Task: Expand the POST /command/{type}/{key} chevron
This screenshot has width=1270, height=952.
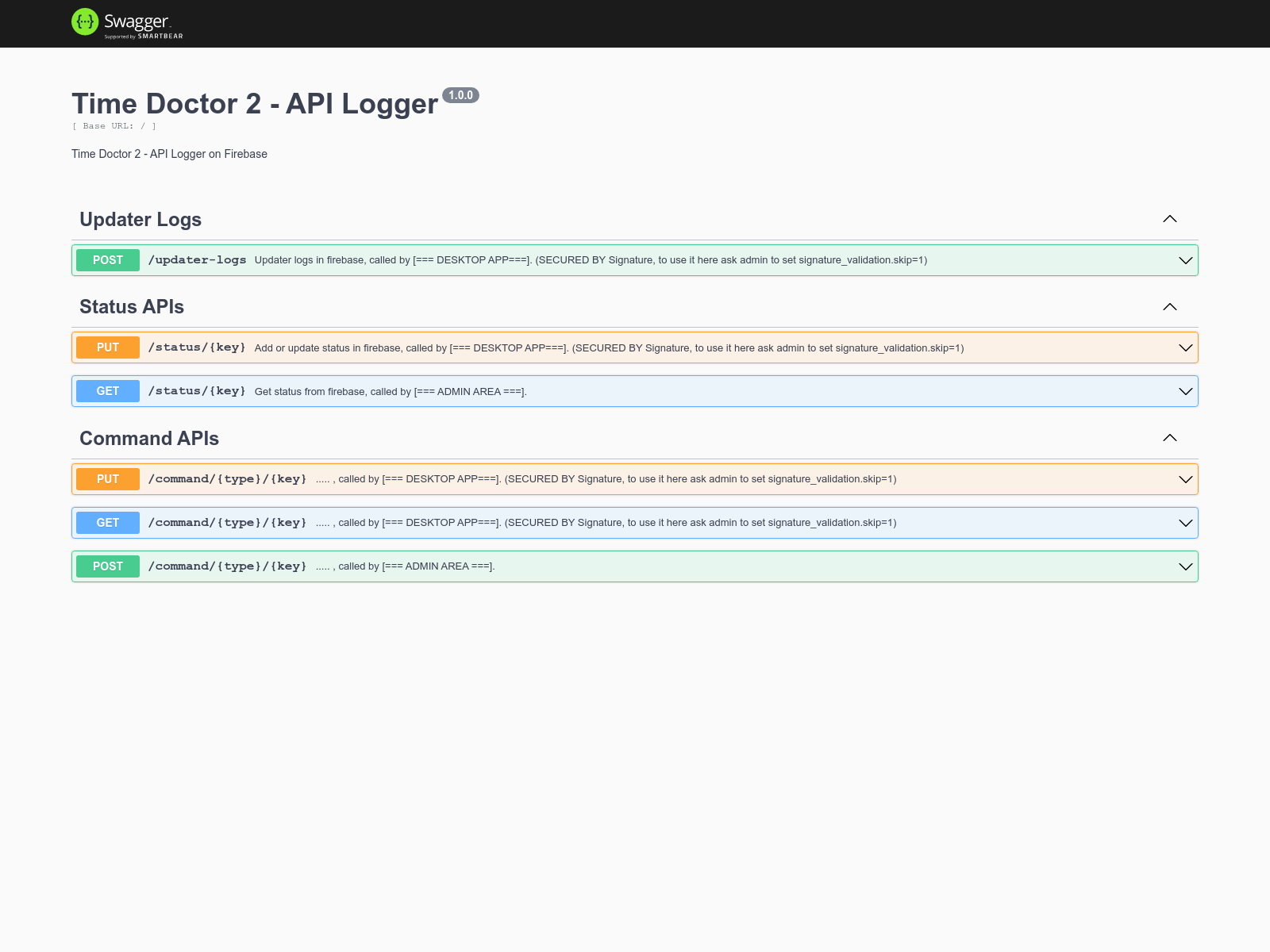Action: 1186,566
